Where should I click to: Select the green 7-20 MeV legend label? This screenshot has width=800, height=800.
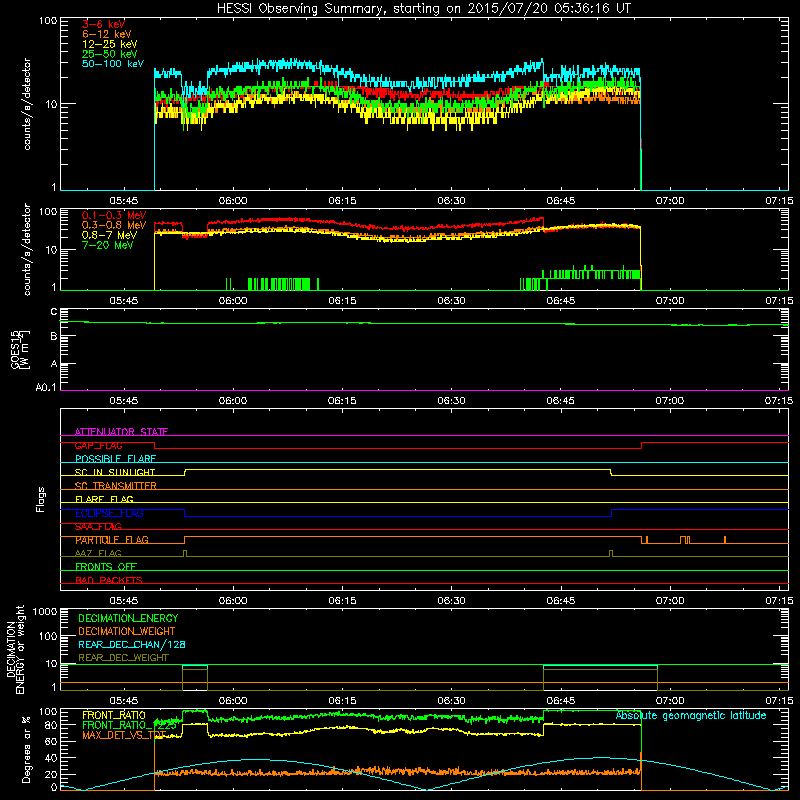108,245
